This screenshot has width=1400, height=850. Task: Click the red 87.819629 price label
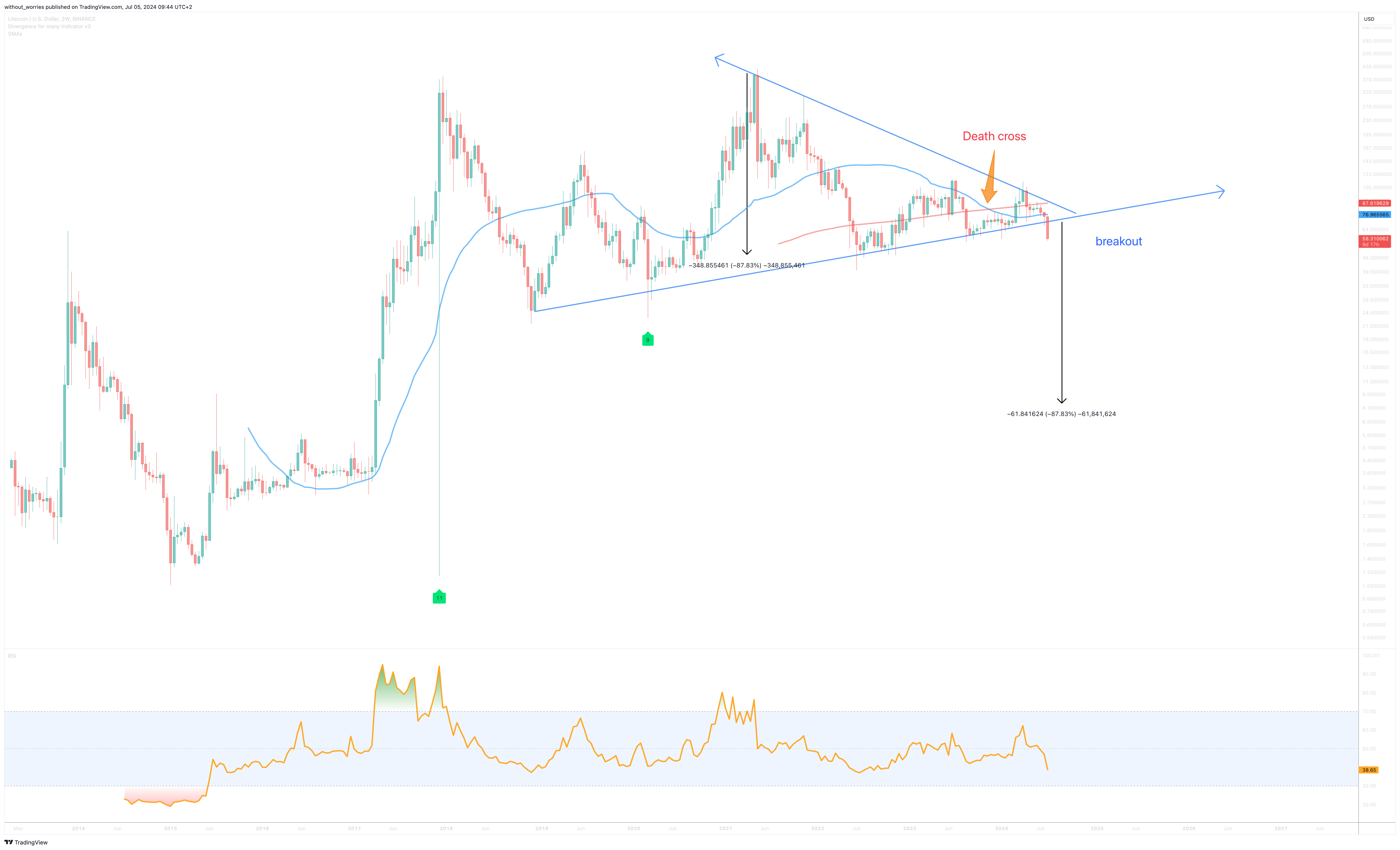(x=1375, y=203)
